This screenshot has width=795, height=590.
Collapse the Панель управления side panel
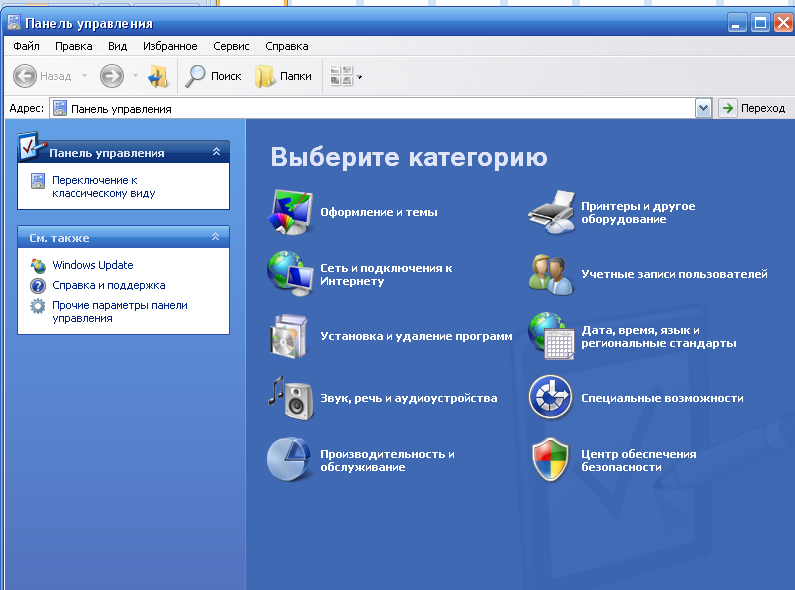pyautogui.click(x=216, y=152)
